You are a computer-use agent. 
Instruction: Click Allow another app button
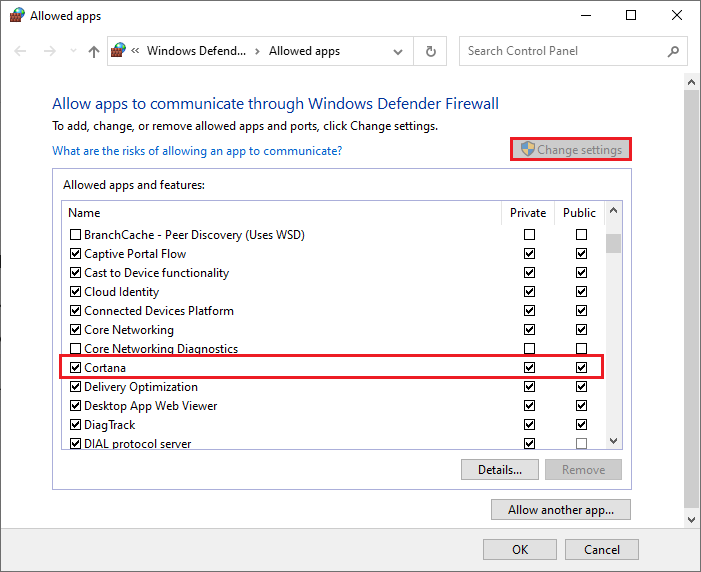point(561,510)
